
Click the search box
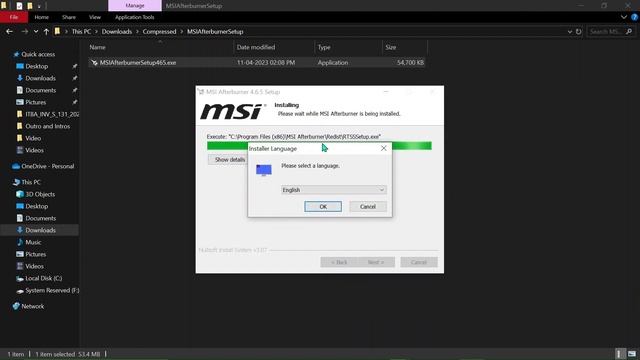pos(610,31)
